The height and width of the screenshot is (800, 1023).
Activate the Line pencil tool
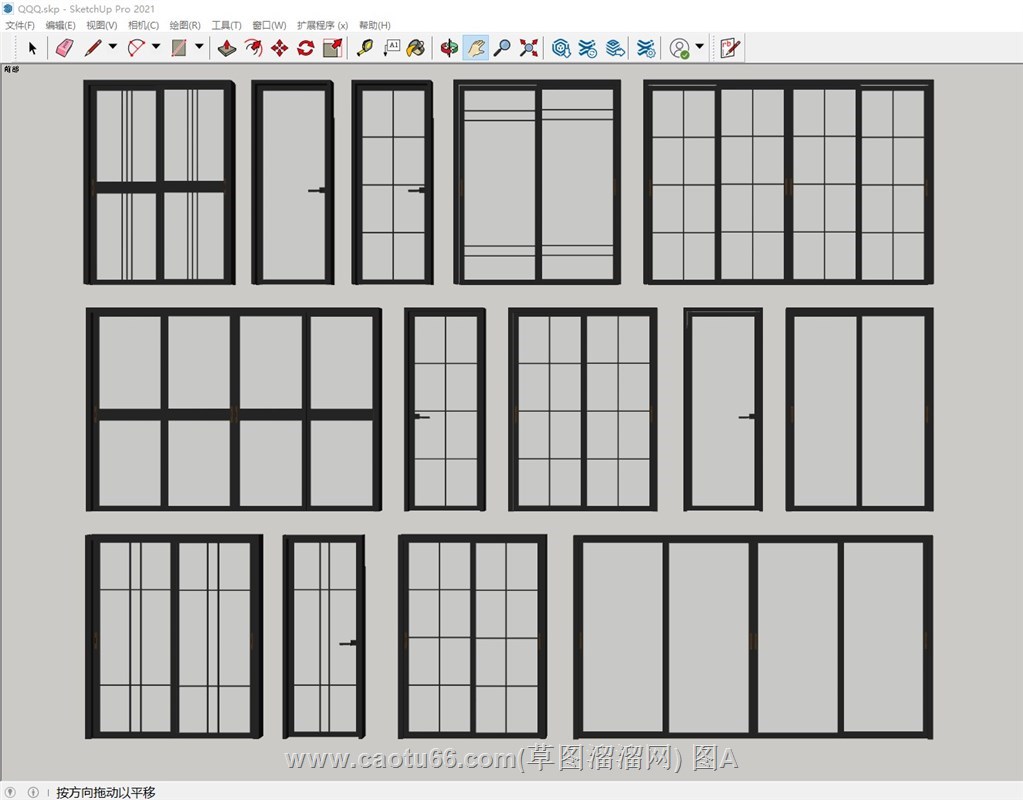tap(93, 48)
